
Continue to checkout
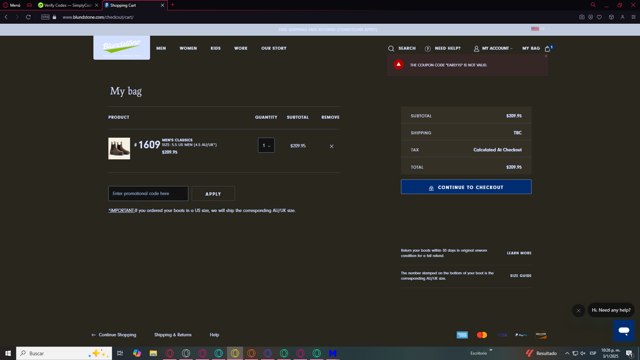coord(466,187)
